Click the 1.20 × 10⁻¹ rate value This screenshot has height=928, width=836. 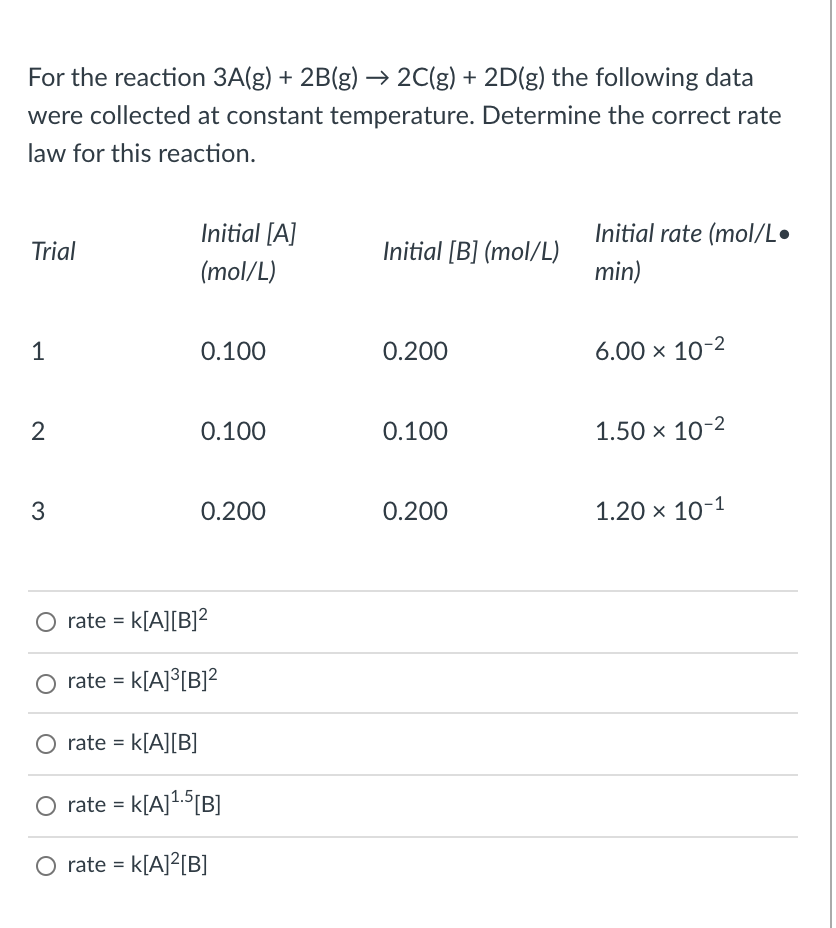(x=660, y=509)
